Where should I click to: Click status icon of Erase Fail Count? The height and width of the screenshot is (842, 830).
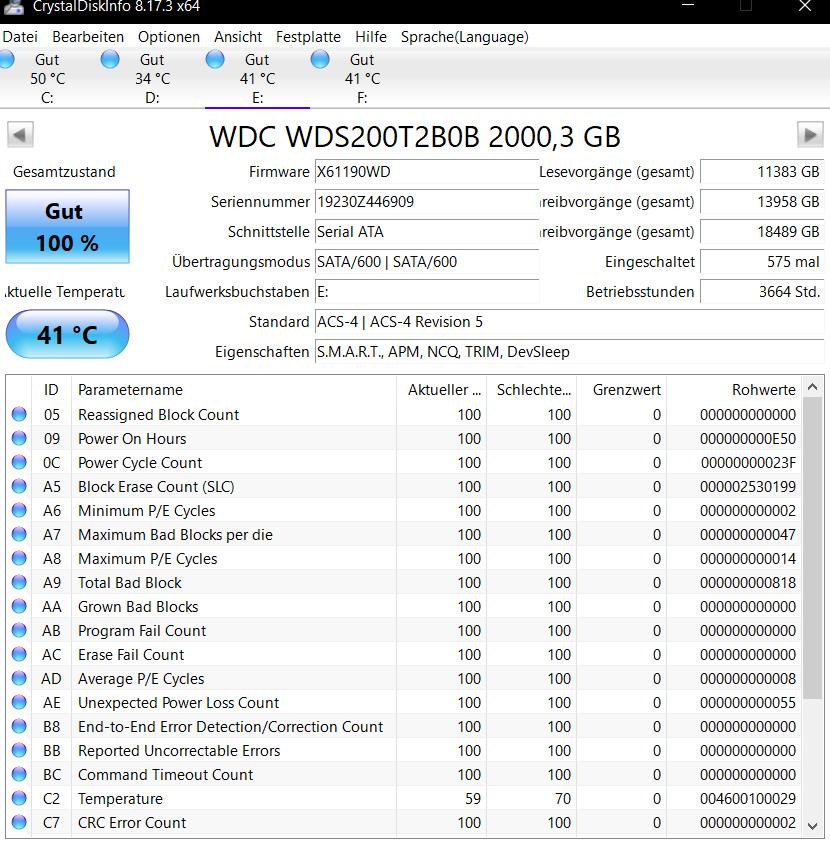coord(19,654)
